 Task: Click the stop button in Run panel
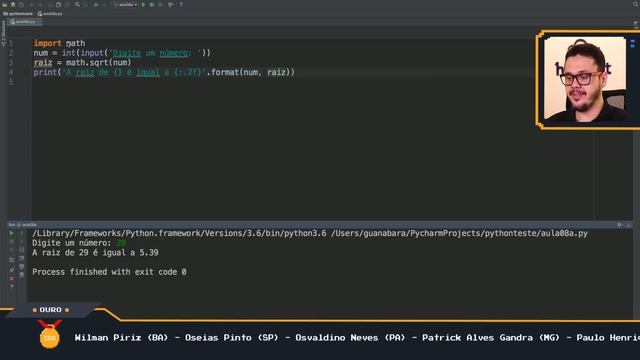click(11, 242)
